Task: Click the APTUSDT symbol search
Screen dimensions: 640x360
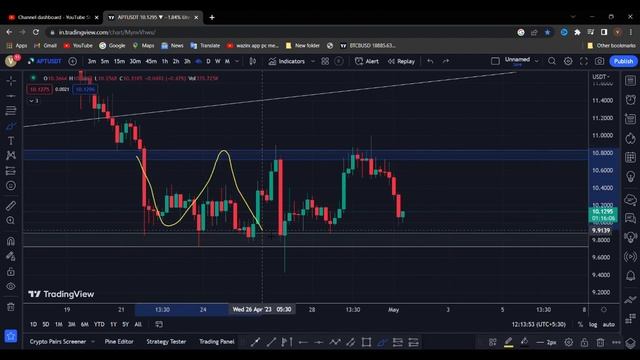Action: click(44, 61)
